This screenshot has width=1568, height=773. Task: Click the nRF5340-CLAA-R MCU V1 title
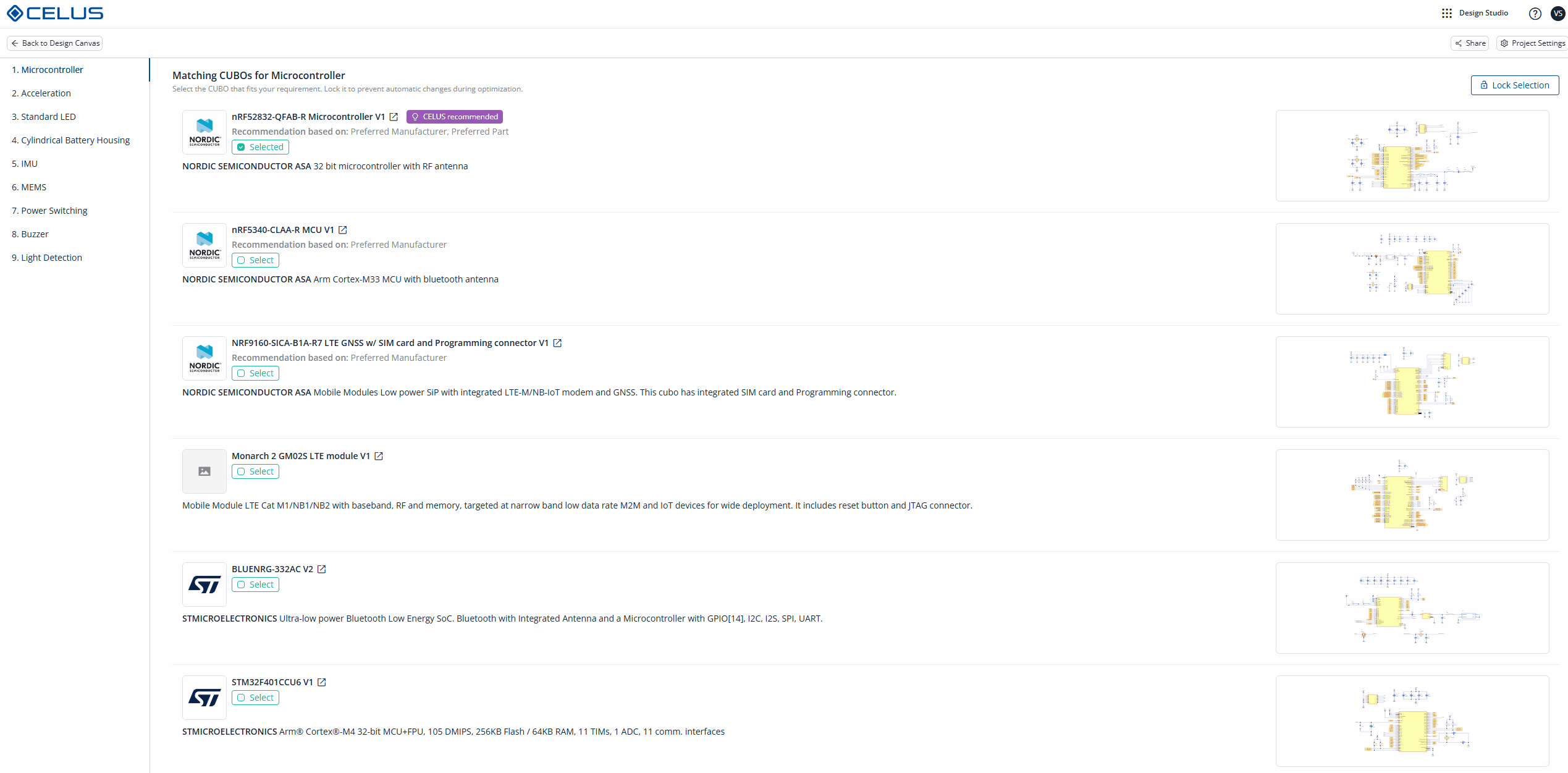(283, 230)
